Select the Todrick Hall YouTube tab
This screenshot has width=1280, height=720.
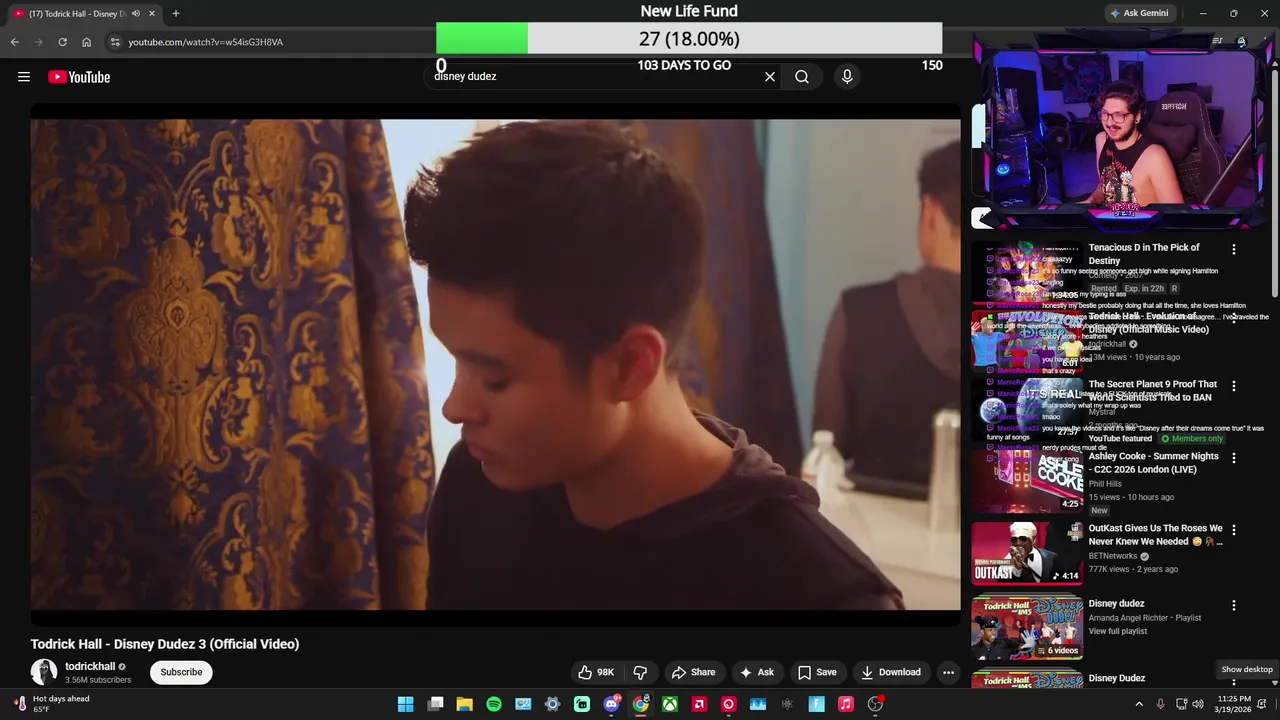coord(78,13)
